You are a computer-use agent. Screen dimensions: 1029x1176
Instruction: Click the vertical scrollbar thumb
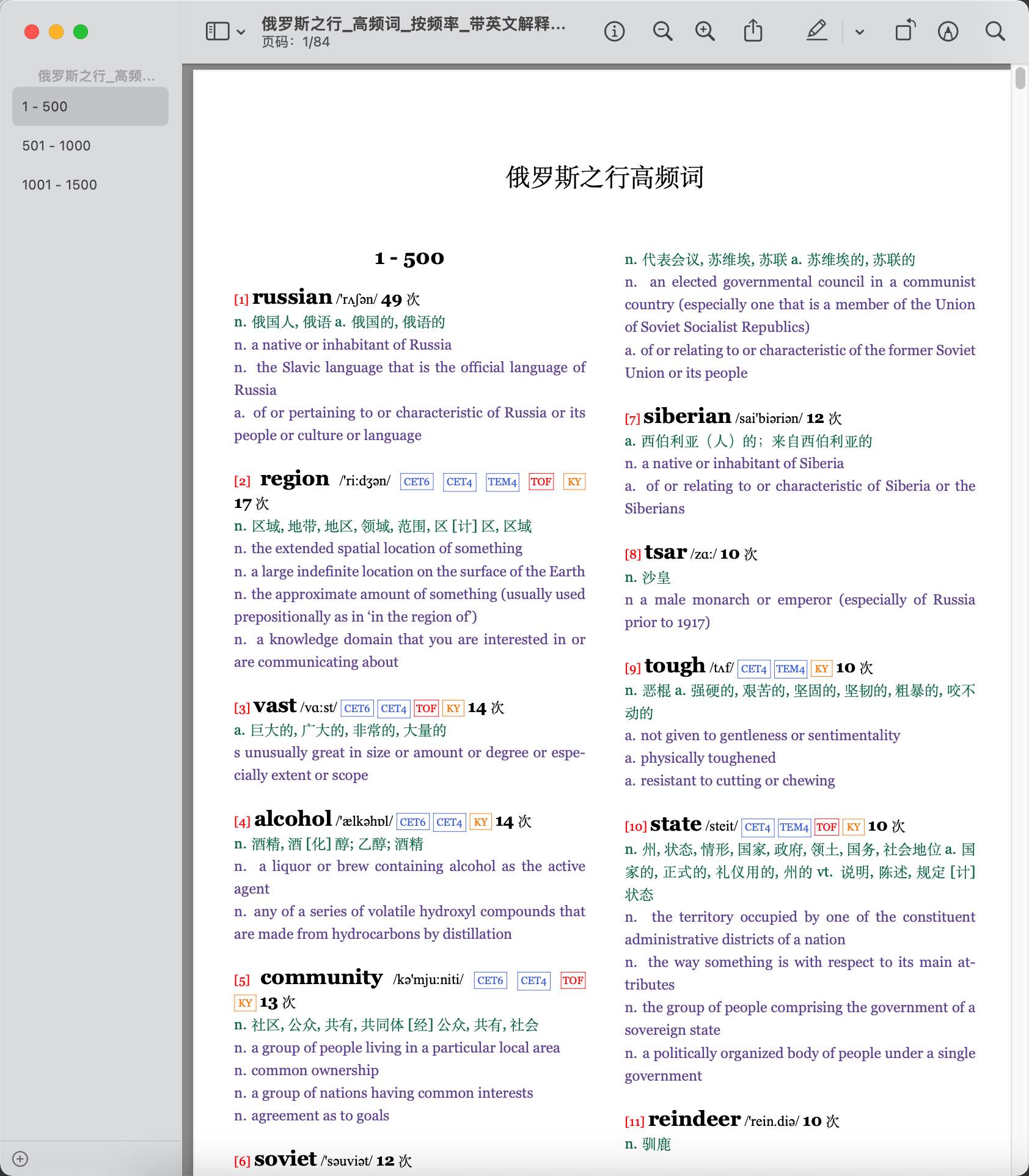(x=1020, y=79)
